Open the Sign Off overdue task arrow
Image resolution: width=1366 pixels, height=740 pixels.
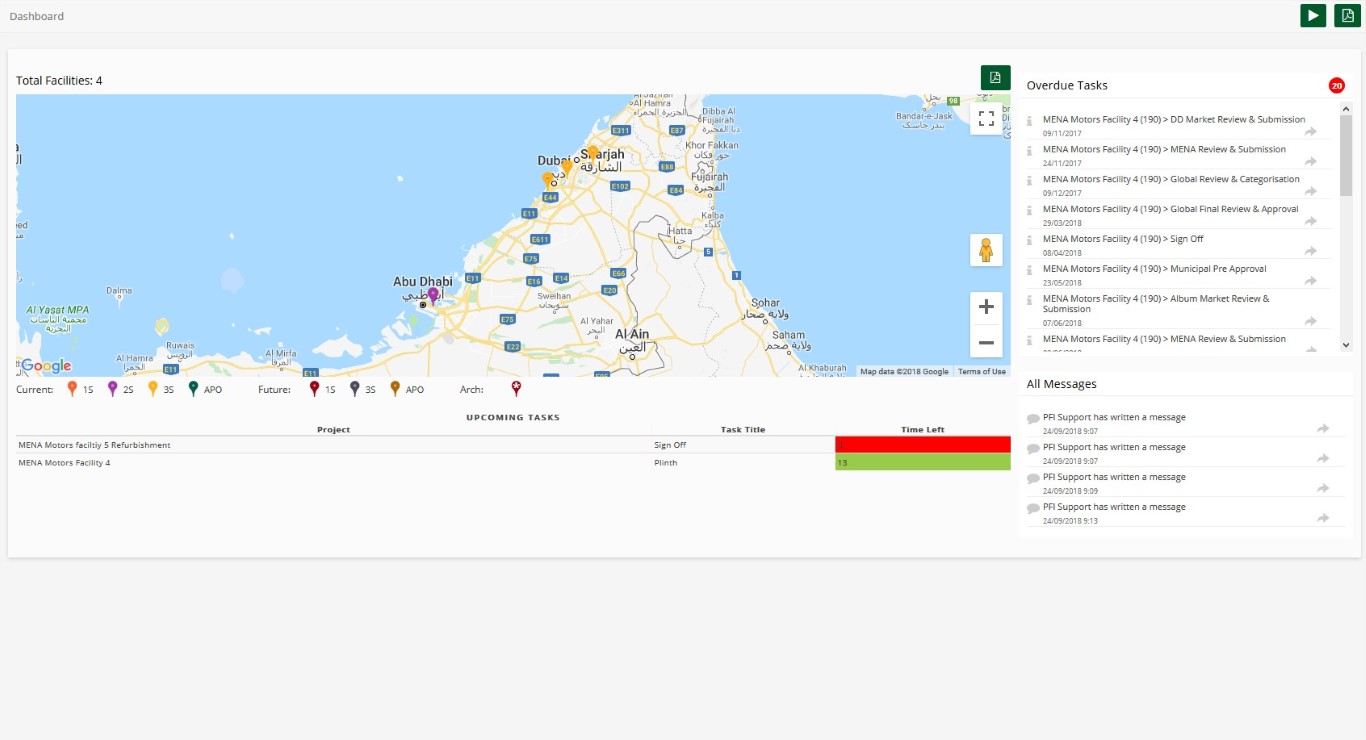click(x=1310, y=251)
